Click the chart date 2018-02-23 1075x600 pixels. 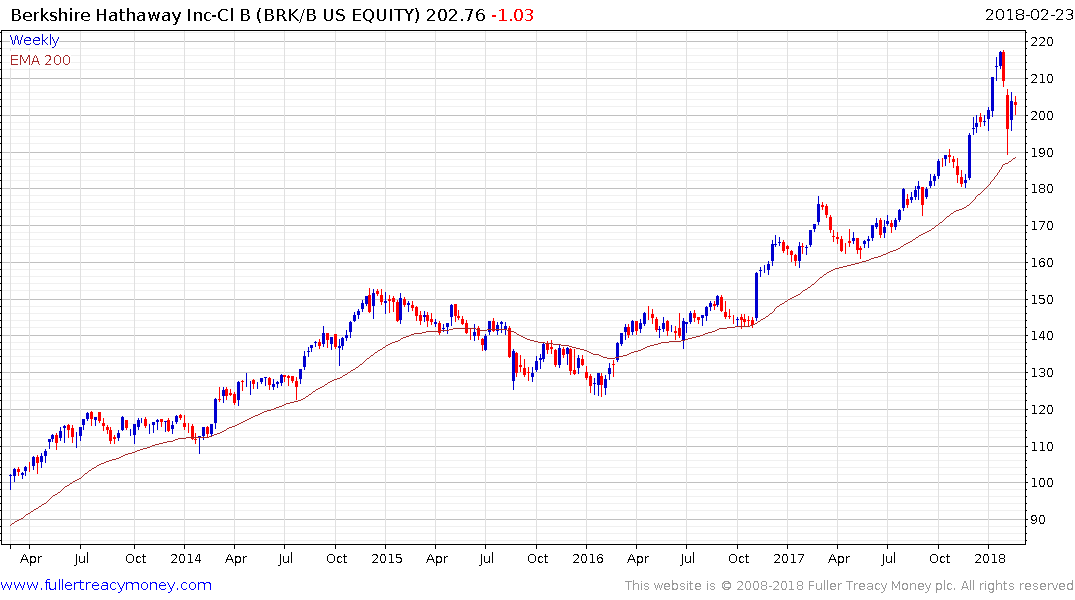[1029, 14]
